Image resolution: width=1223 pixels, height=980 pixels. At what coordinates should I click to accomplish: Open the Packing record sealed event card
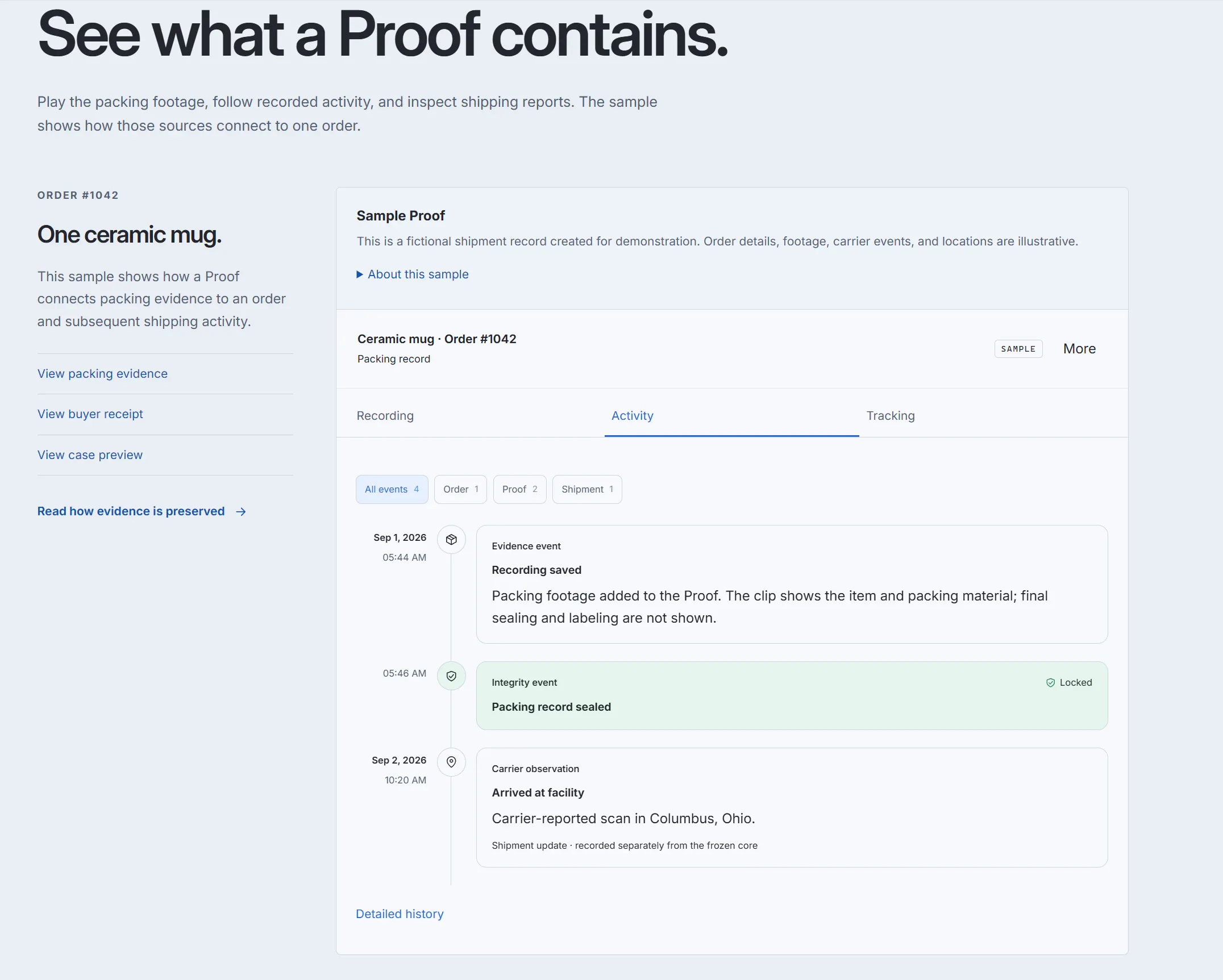(x=792, y=695)
